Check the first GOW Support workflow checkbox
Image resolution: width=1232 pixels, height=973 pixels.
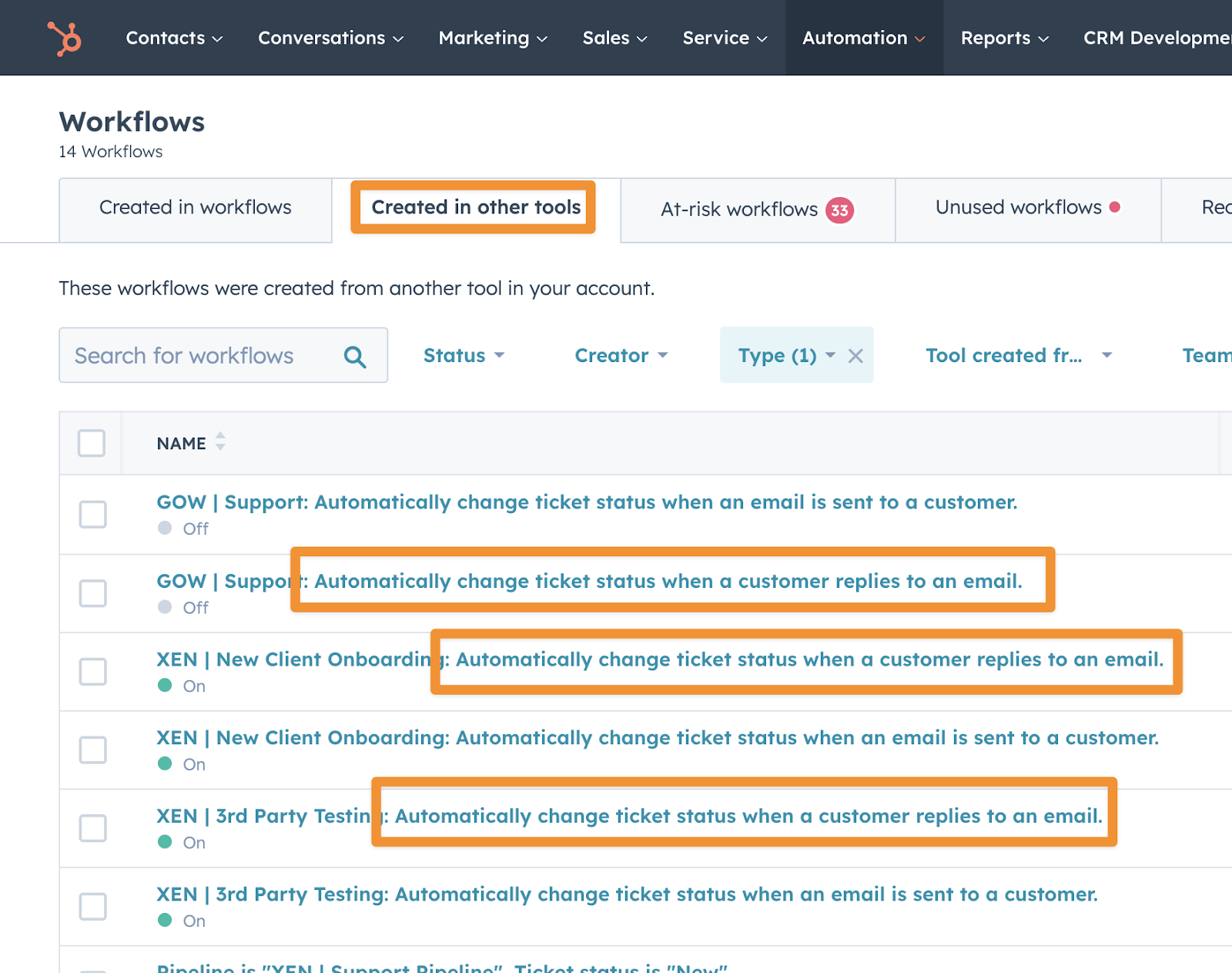click(93, 515)
